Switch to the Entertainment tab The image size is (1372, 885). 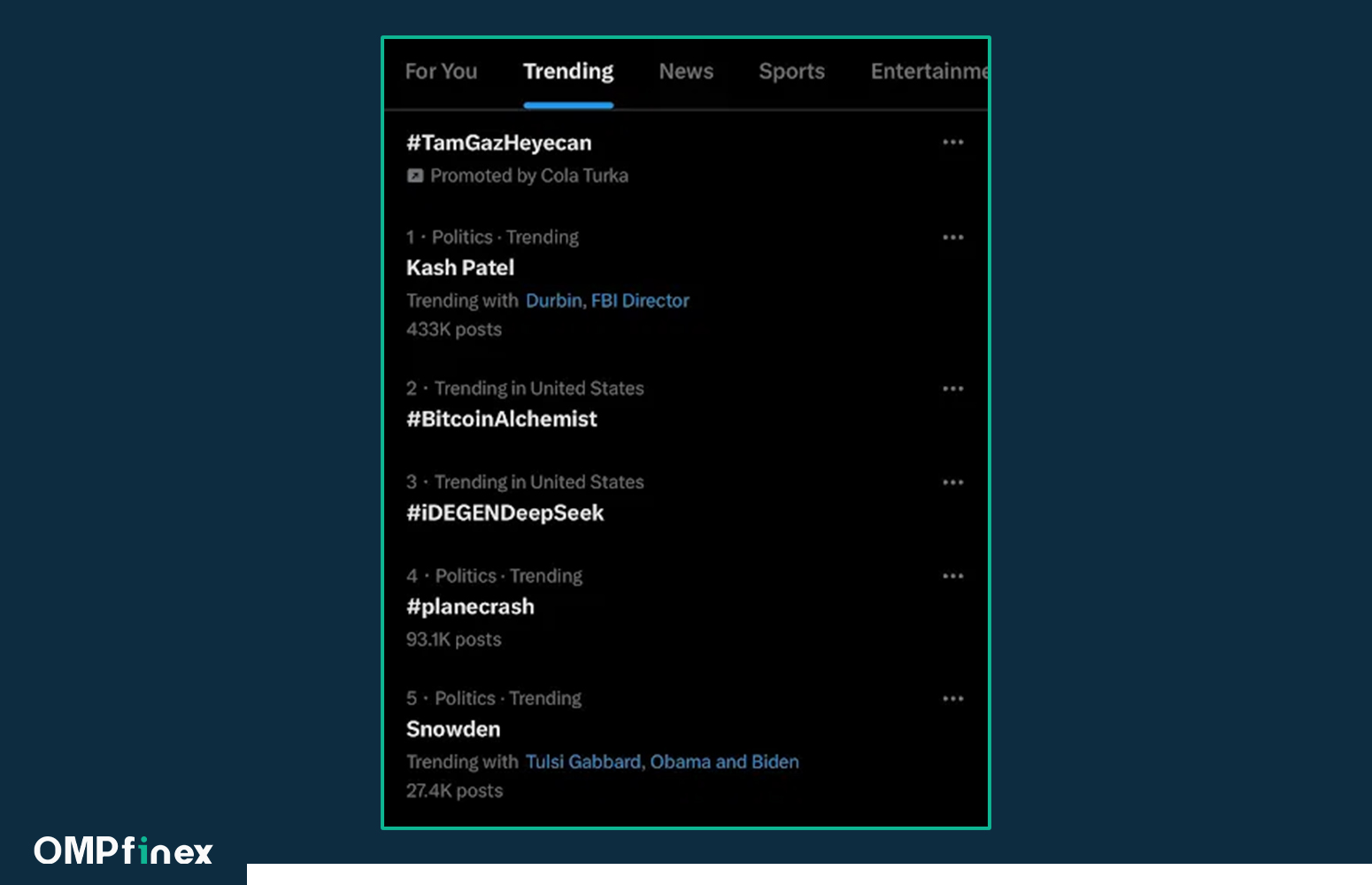(928, 72)
